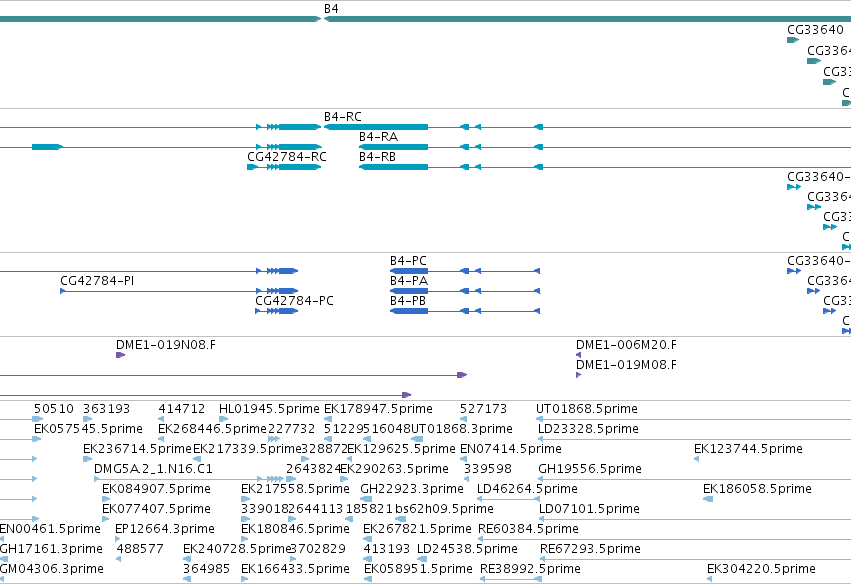Select the EK123744.5prime EST label
851x584 pixels.
point(748,449)
